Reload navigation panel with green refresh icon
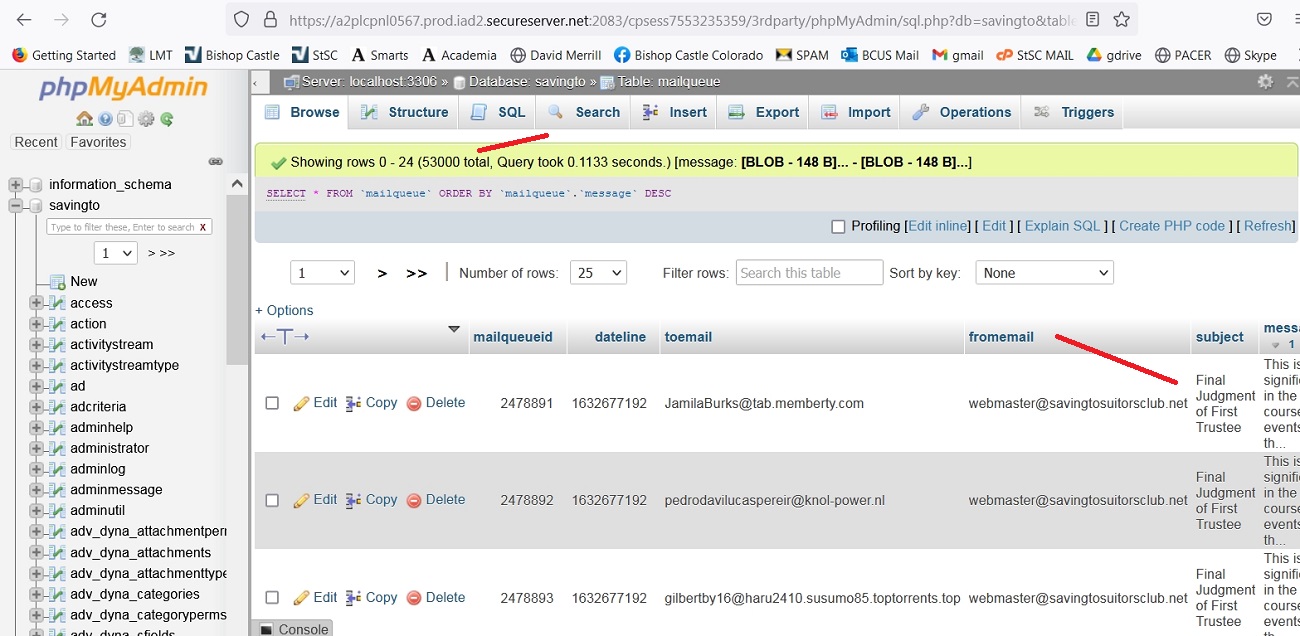The width and height of the screenshot is (1300, 636). (x=167, y=119)
